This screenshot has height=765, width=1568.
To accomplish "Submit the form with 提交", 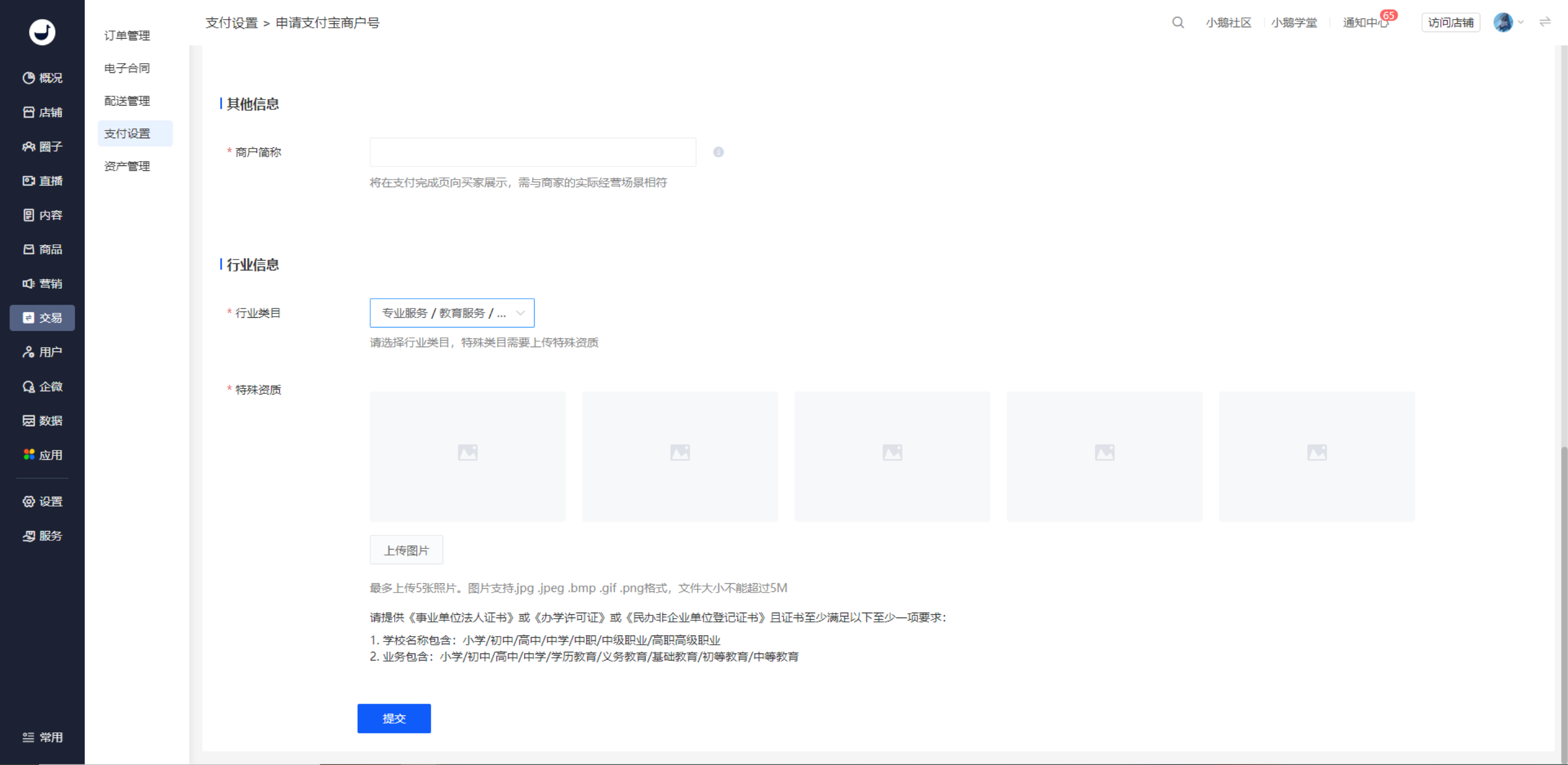I will pyautogui.click(x=394, y=718).
